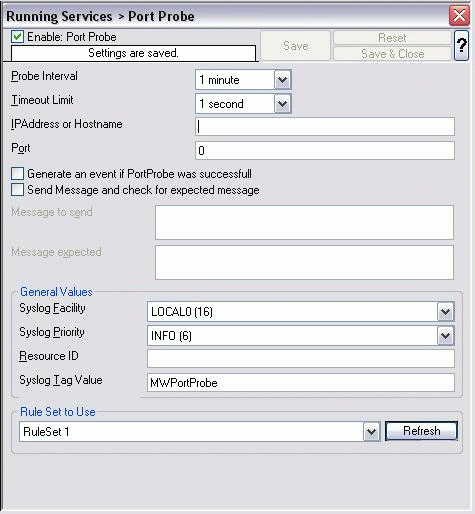475x514 pixels.
Task: Click the Message expected text area
Action: [x=304, y=262]
